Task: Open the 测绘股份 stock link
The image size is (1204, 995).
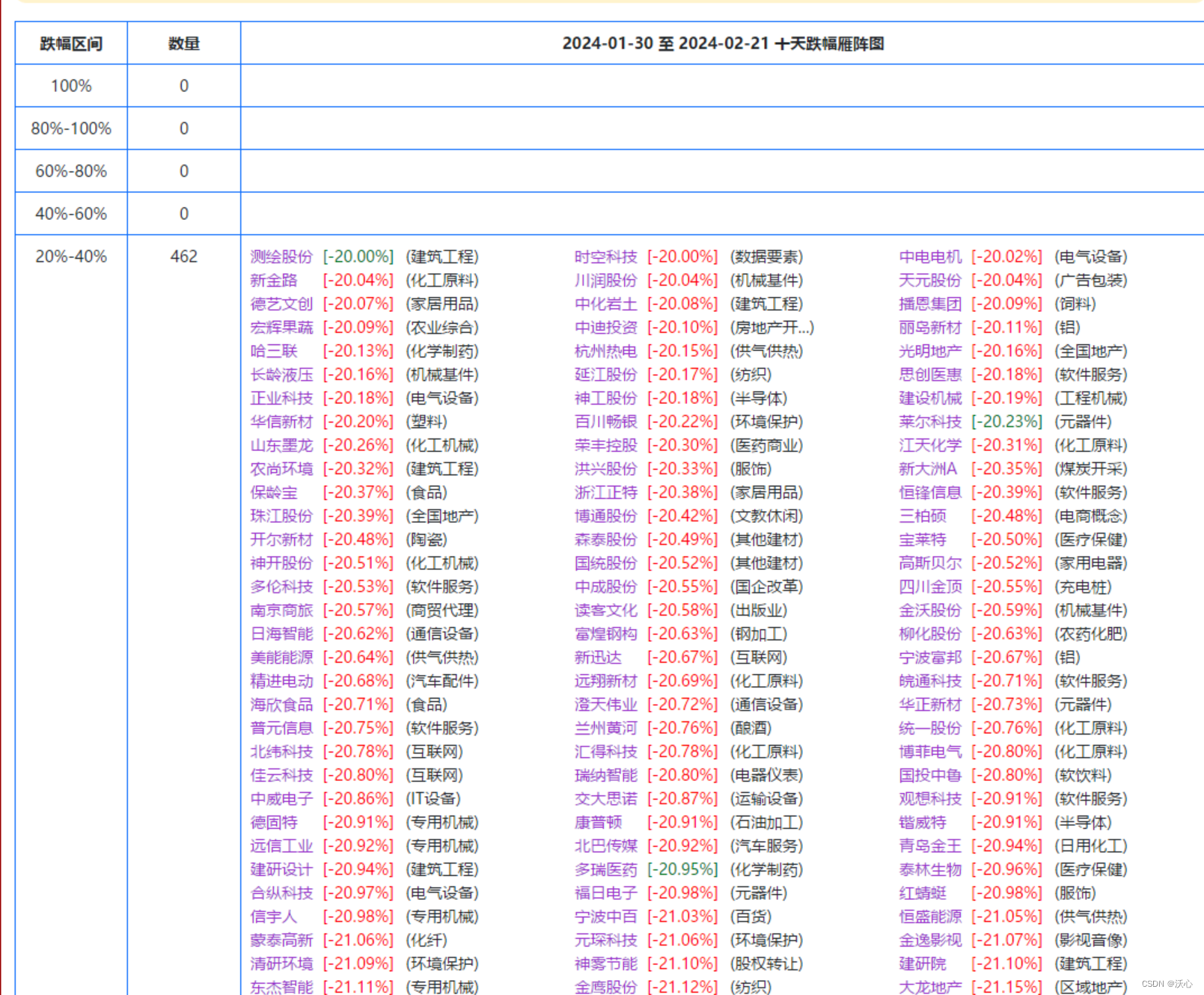Action: point(281,257)
